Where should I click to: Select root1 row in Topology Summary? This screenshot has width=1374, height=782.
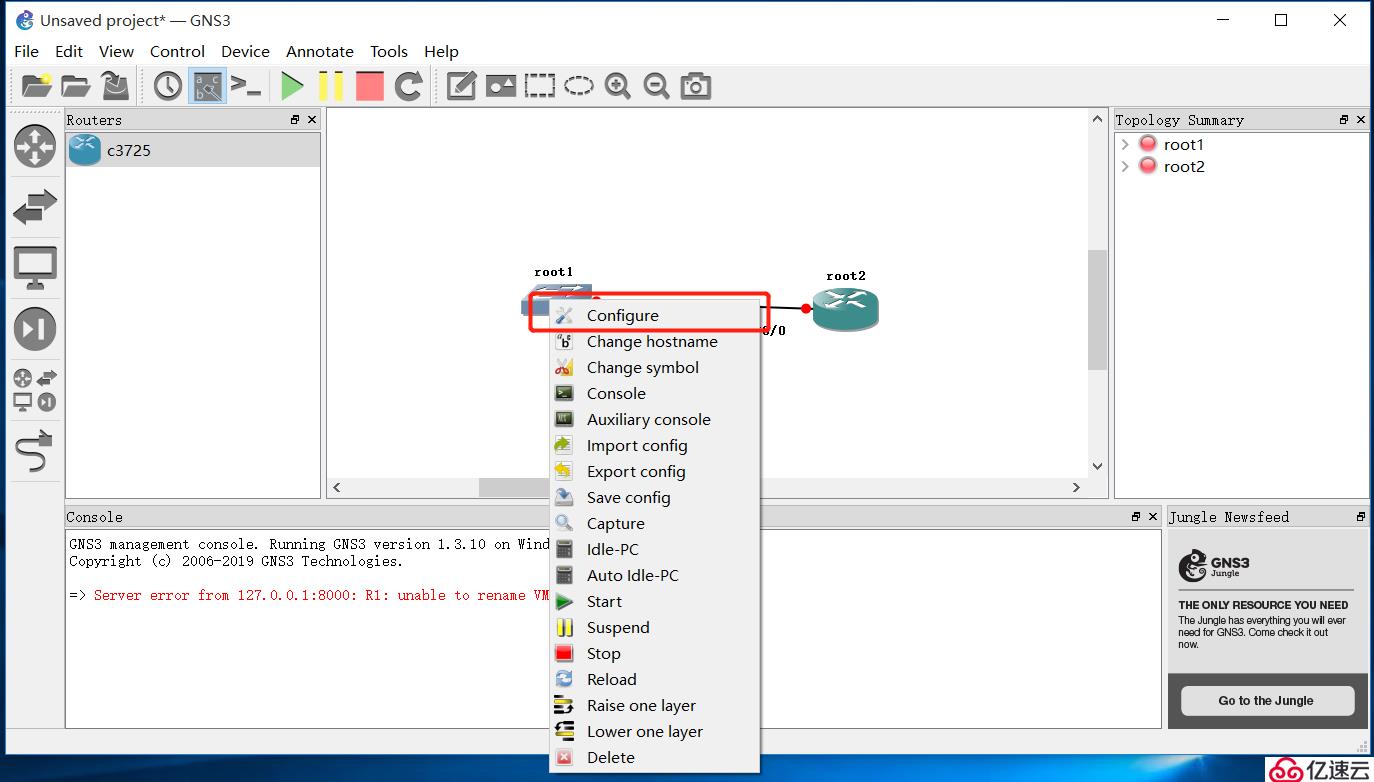(x=1184, y=144)
